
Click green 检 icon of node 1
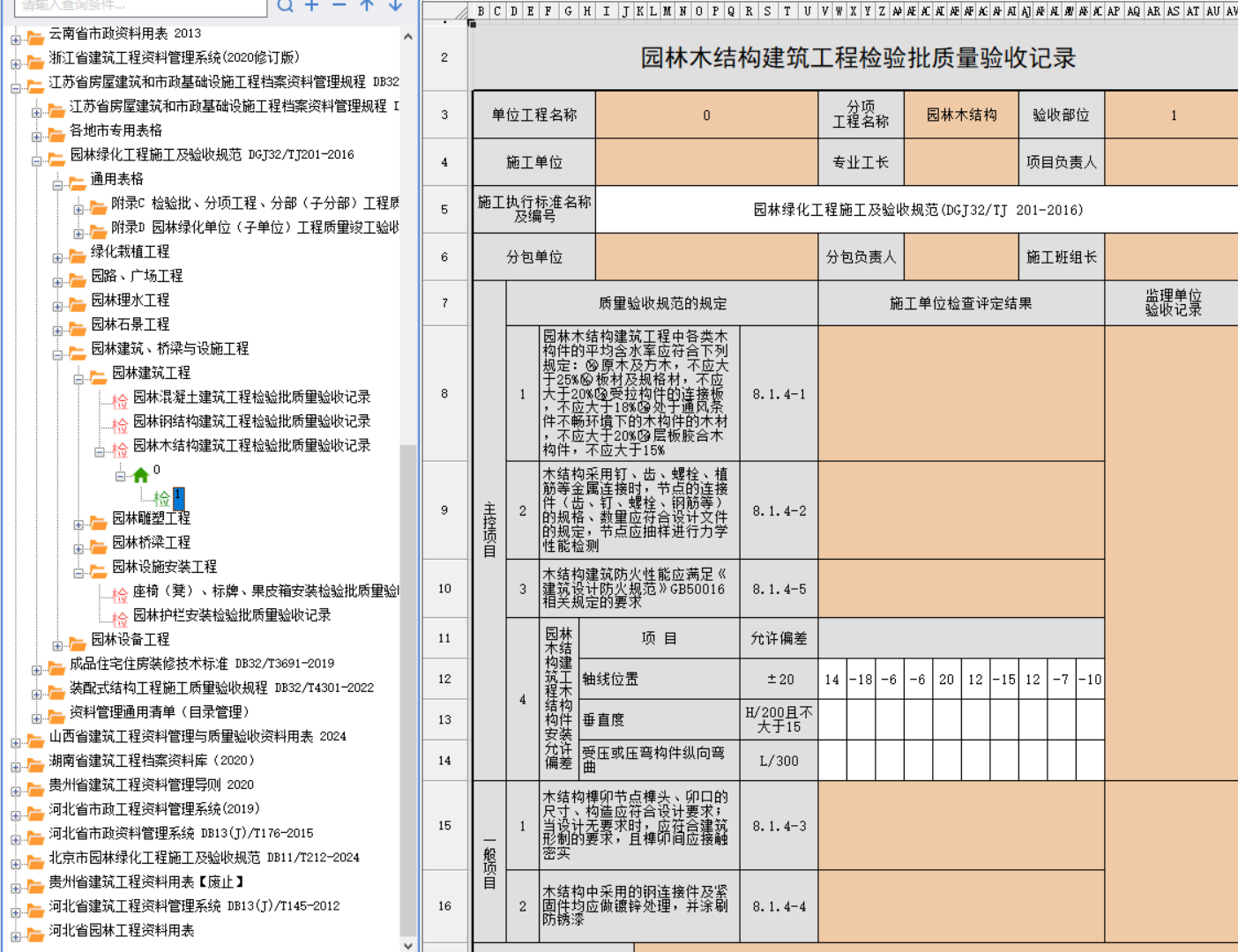click(161, 499)
